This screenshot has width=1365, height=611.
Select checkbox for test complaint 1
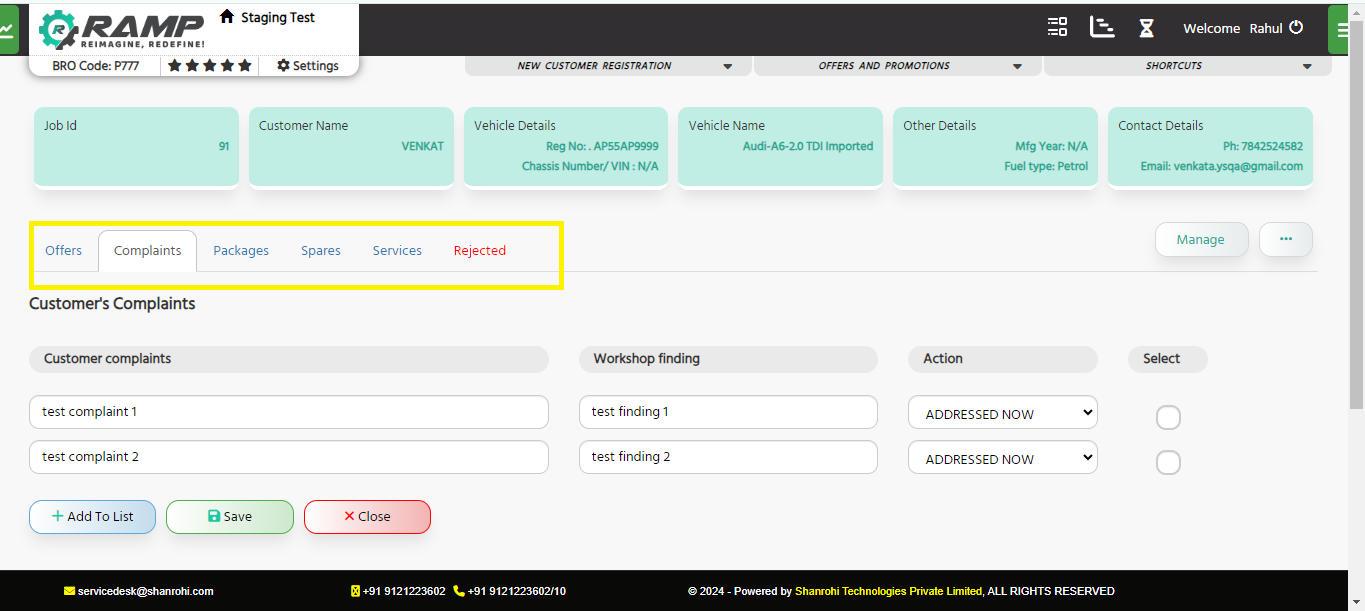coord(1168,417)
